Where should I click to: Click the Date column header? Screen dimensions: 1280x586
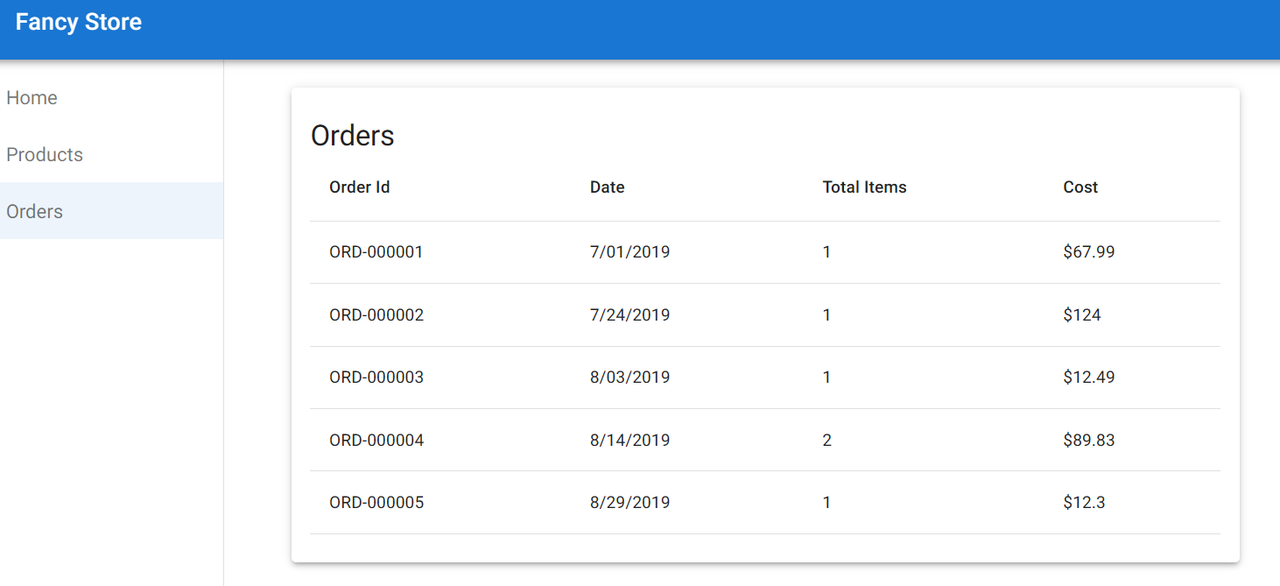[607, 187]
